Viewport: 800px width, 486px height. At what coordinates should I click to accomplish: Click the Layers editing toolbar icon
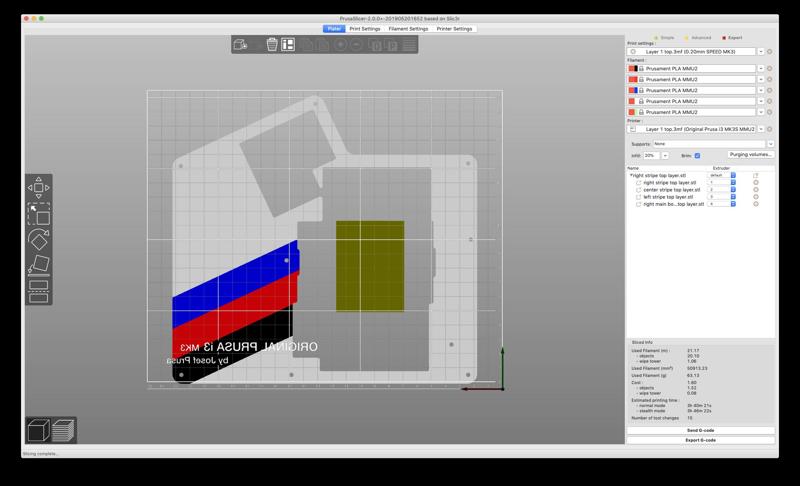coord(409,45)
